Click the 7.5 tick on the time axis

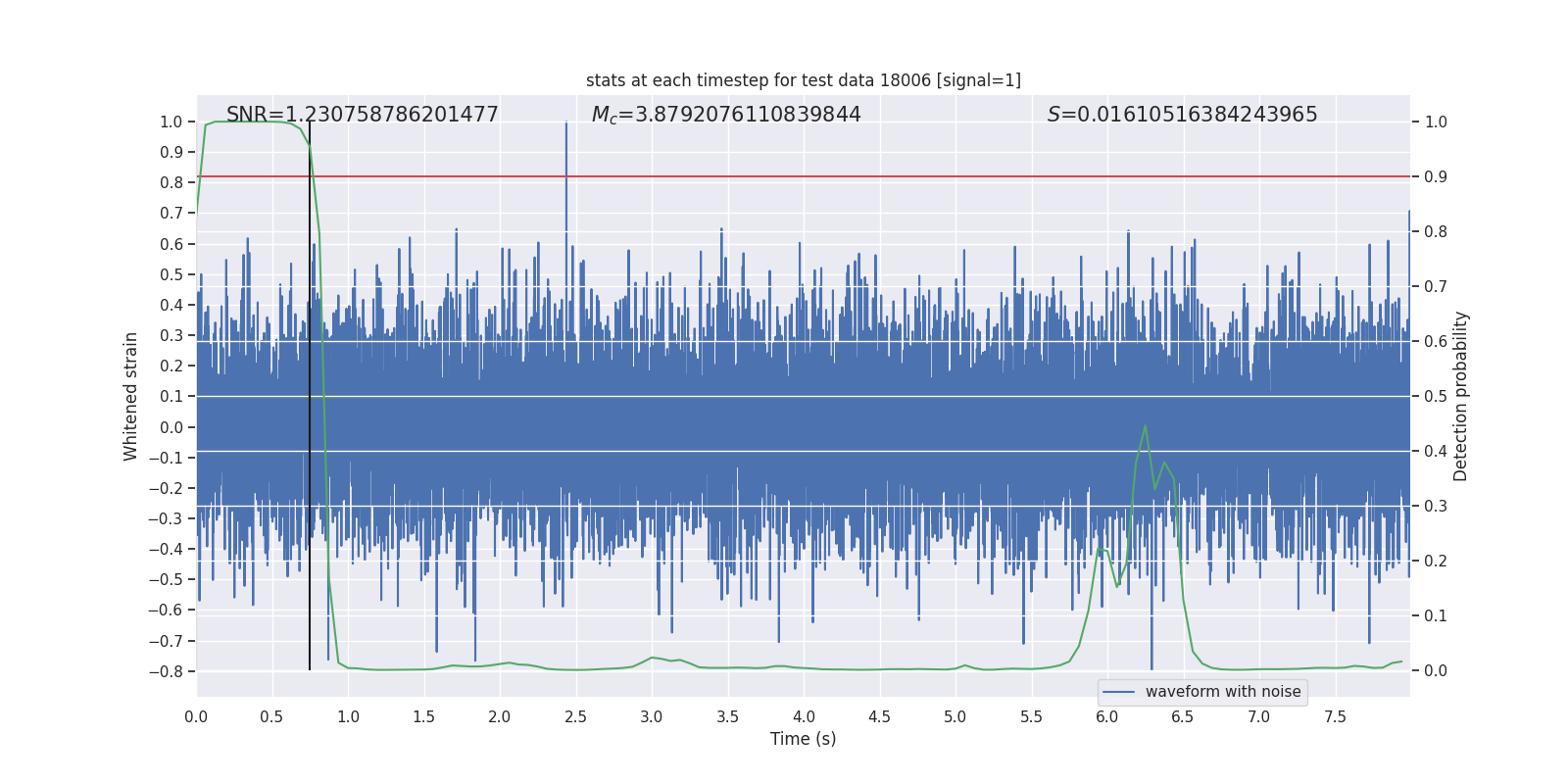tap(1335, 716)
